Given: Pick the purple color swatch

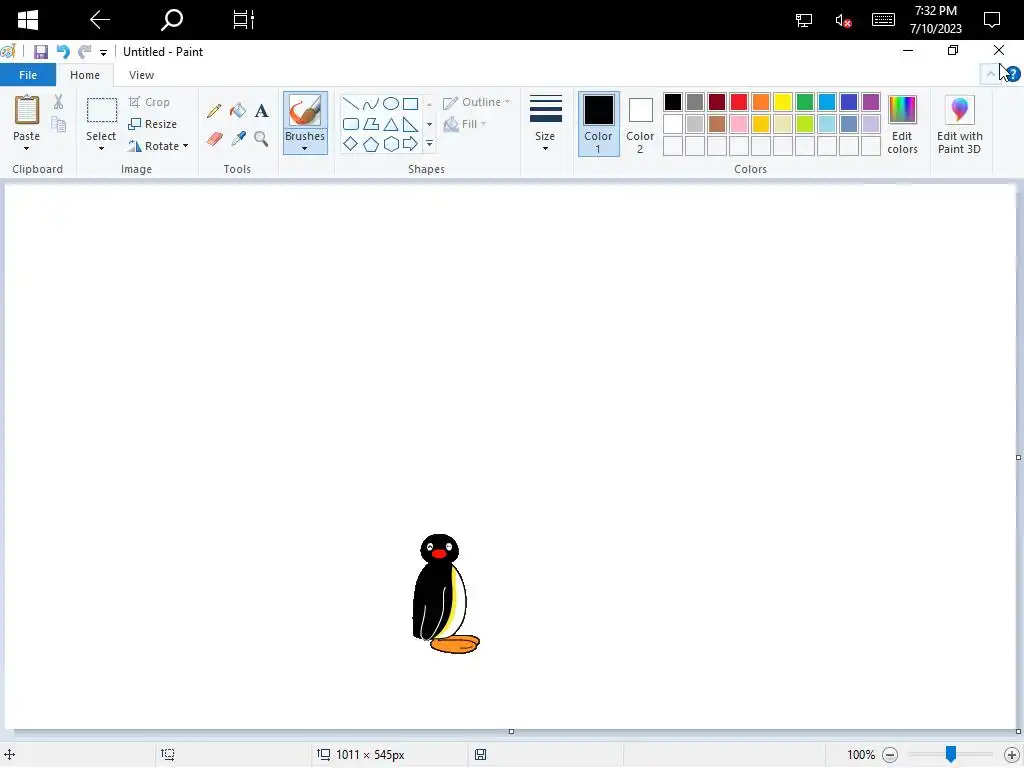Looking at the screenshot, I should click(x=871, y=102).
